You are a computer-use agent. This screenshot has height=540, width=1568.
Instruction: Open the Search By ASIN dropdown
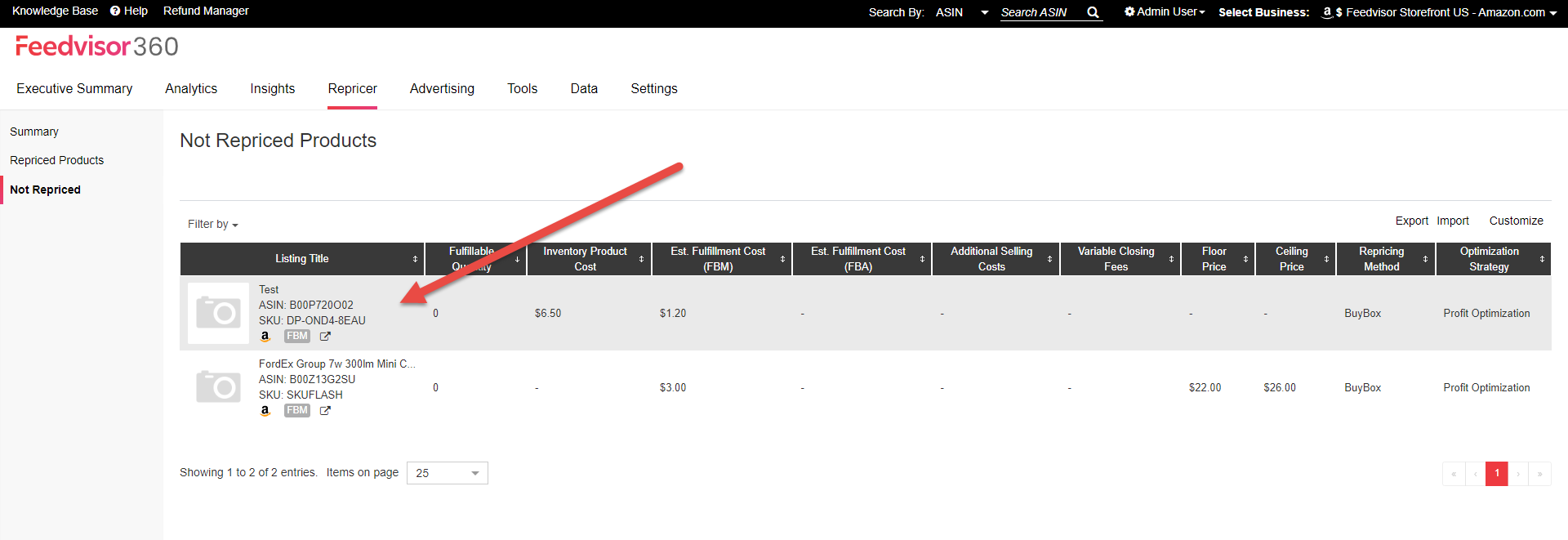(x=962, y=12)
